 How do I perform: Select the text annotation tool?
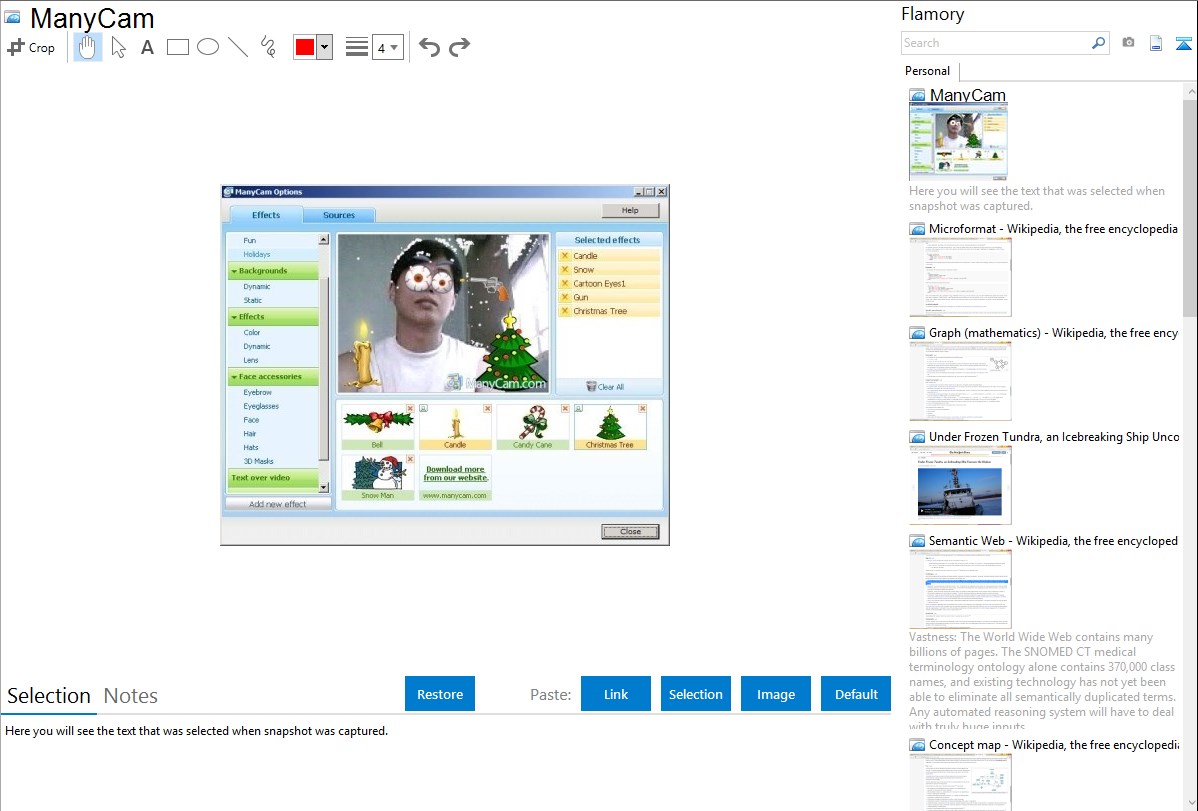click(147, 47)
